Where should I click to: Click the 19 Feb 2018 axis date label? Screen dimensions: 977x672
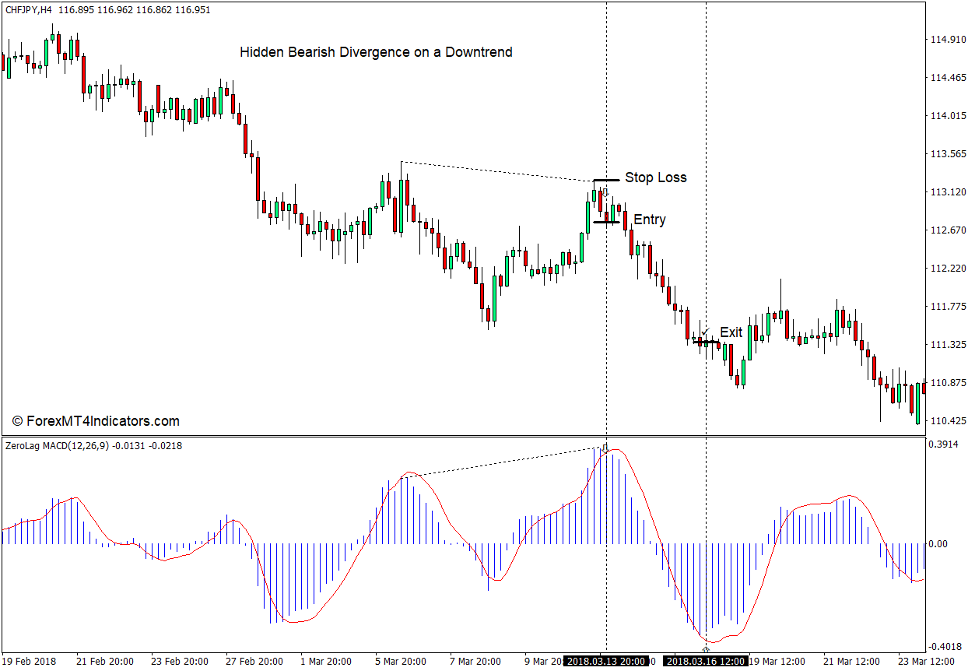pyautogui.click(x=28, y=659)
